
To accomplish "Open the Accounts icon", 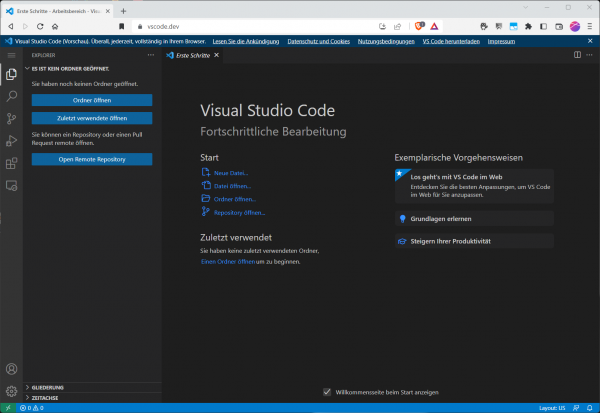I will [x=11, y=369].
